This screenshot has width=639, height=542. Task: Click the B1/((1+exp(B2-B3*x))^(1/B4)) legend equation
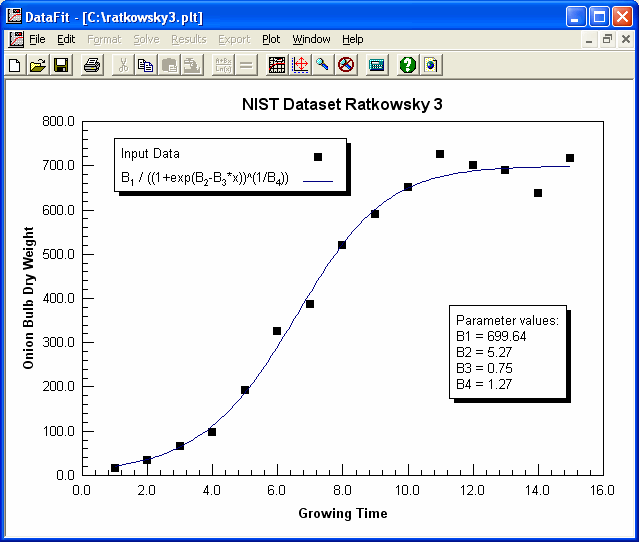pos(205,179)
